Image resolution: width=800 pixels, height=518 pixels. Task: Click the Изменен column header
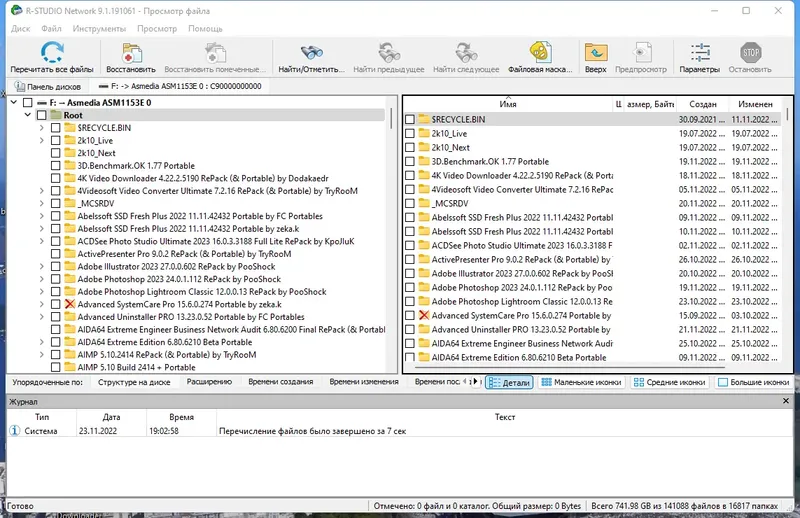755,104
